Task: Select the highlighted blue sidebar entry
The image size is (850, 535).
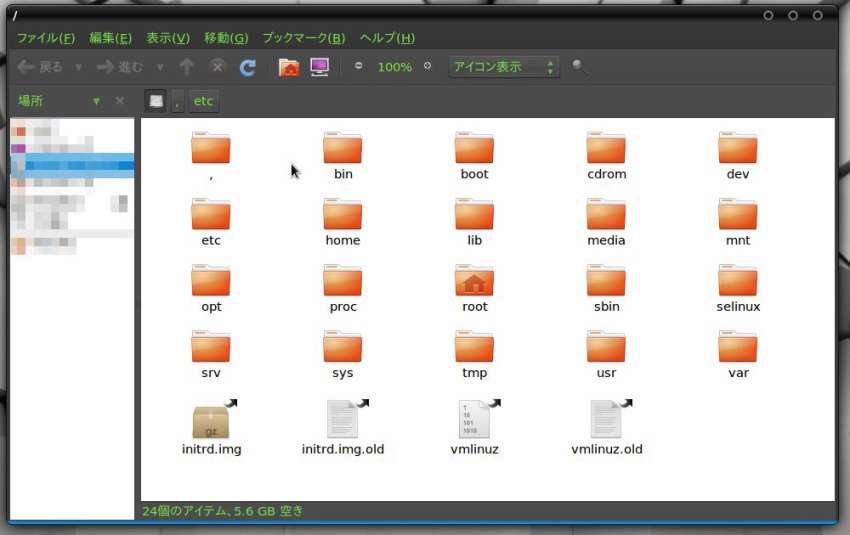Action: tap(72, 165)
